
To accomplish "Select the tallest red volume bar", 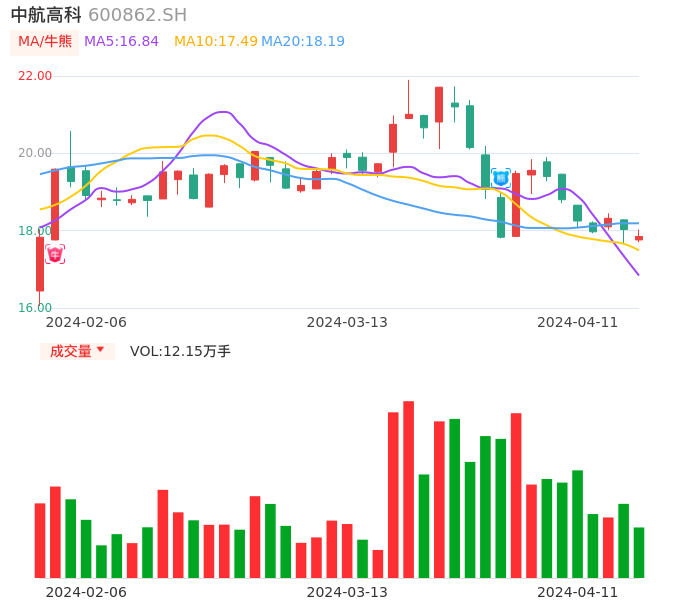I will pos(408,489).
